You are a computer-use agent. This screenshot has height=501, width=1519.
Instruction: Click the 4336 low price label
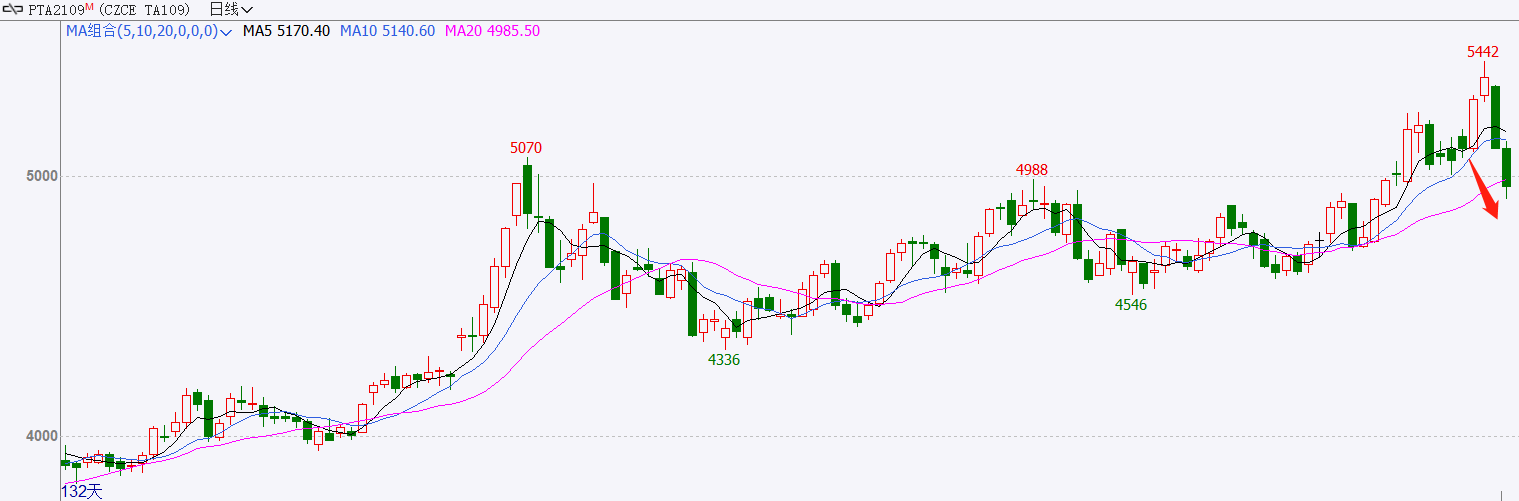pos(724,360)
